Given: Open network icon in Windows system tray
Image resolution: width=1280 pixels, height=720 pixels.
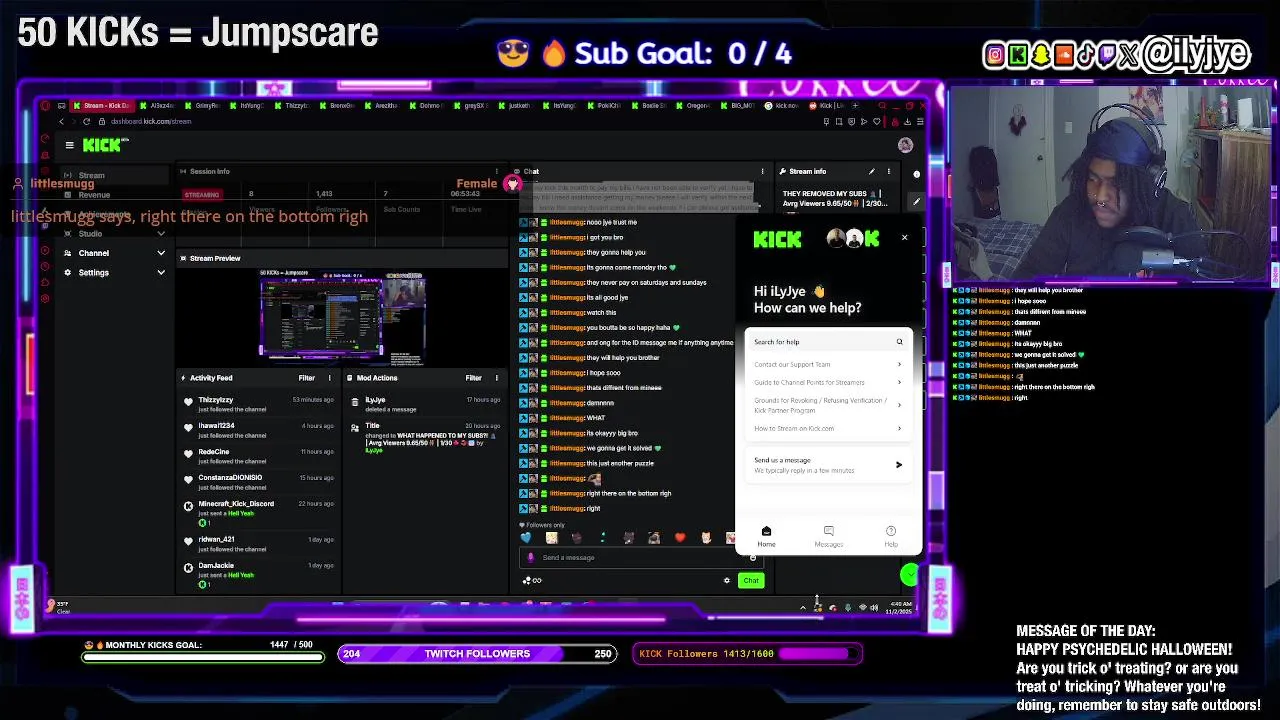Looking at the screenshot, I should coord(863,607).
